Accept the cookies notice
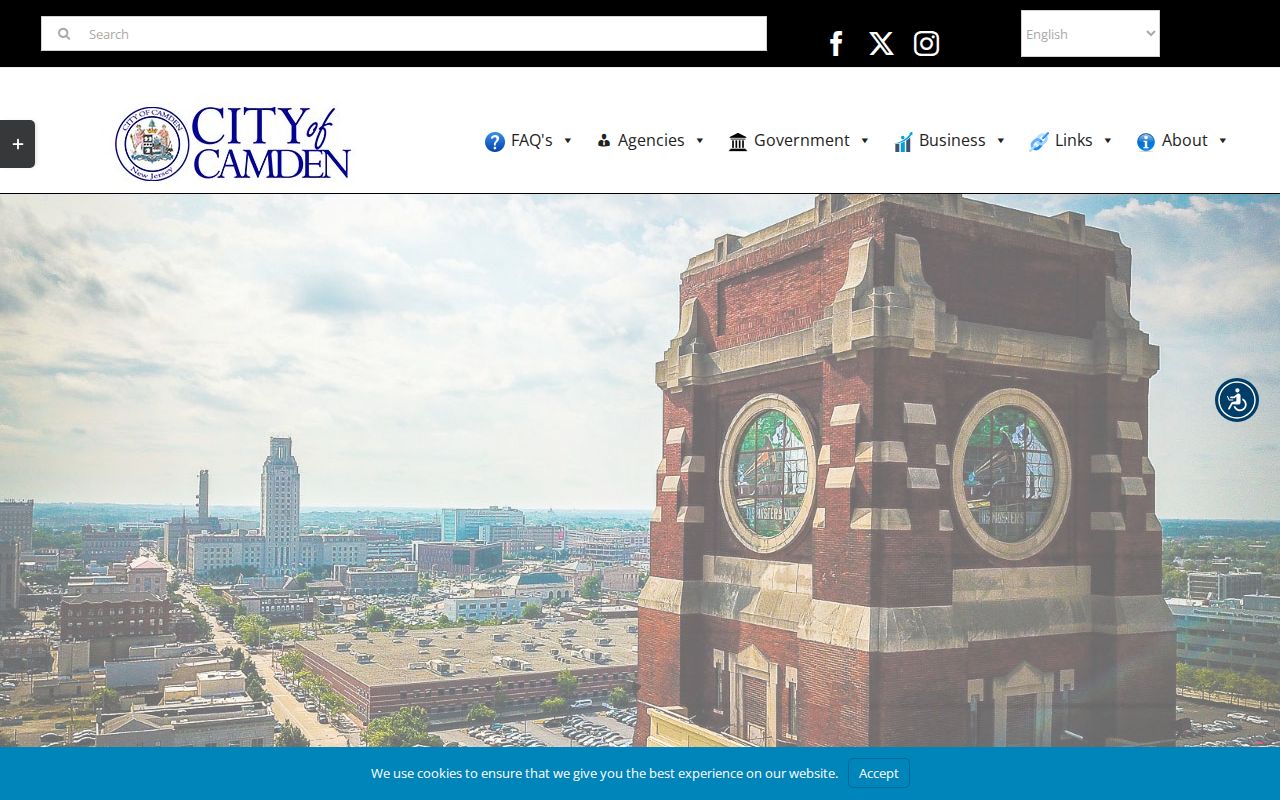1280x800 pixels. [879, 773]
